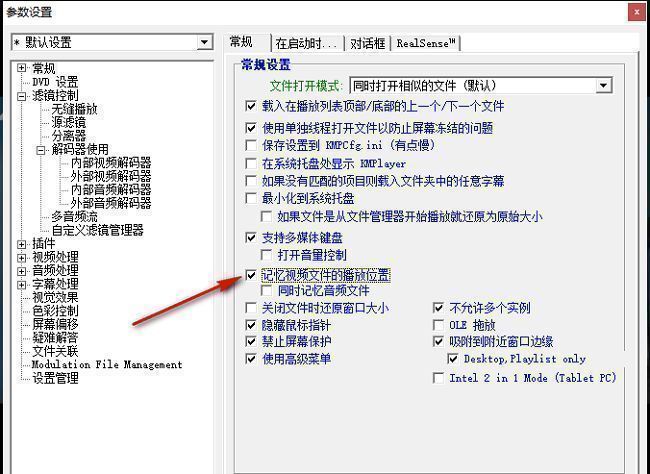Select 内部视频解码器 in the tree
Image resolution: width=650 pixels, height=474 pixels.
[111, 163]
